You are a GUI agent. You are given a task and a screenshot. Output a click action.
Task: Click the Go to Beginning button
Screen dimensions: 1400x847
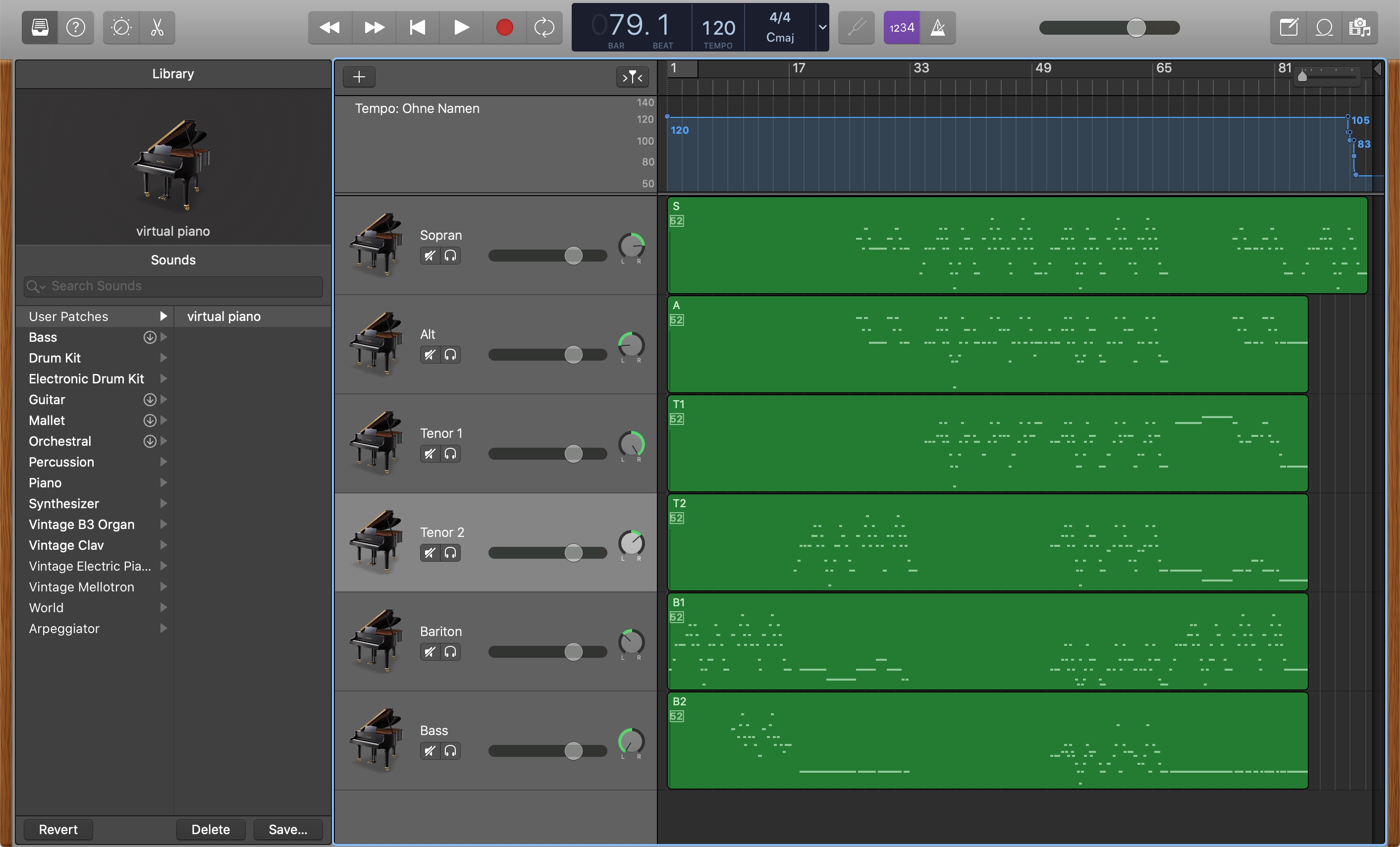point(418,27)
